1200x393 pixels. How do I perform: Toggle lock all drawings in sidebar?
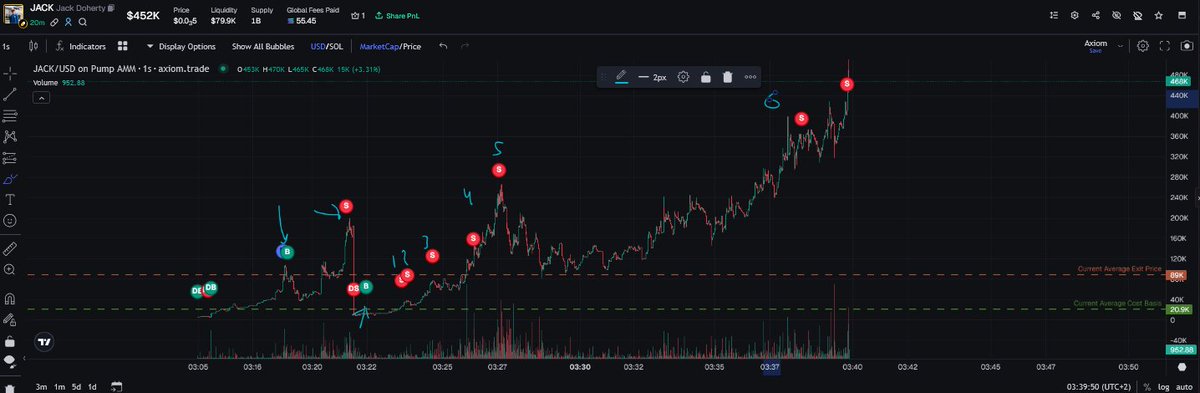10,342
